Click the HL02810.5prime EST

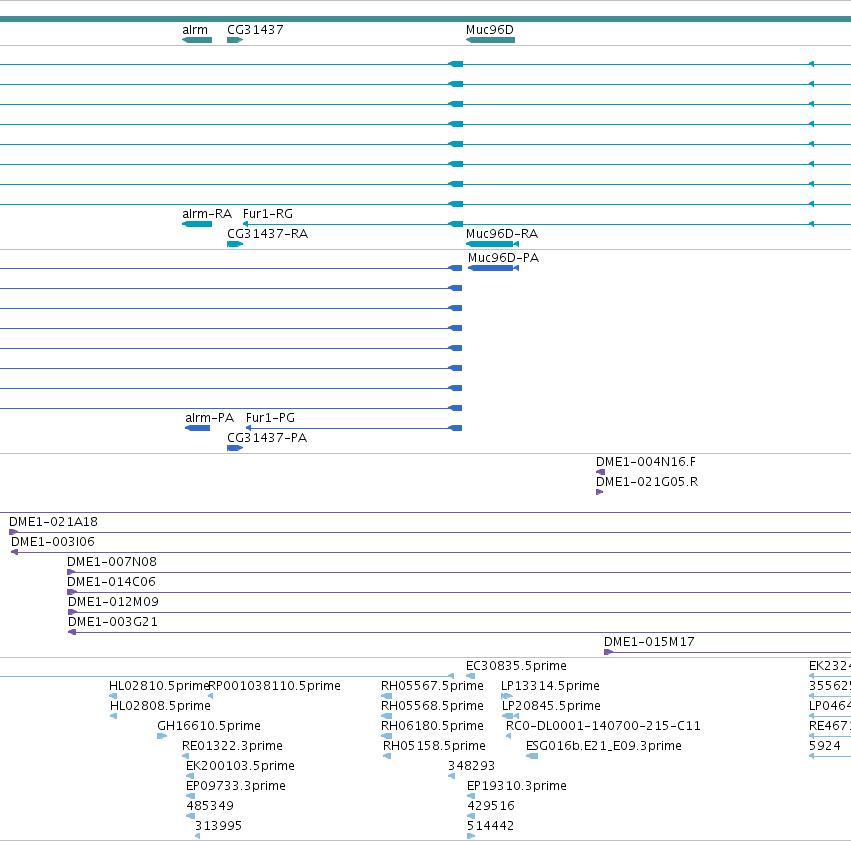pos(113,696)
